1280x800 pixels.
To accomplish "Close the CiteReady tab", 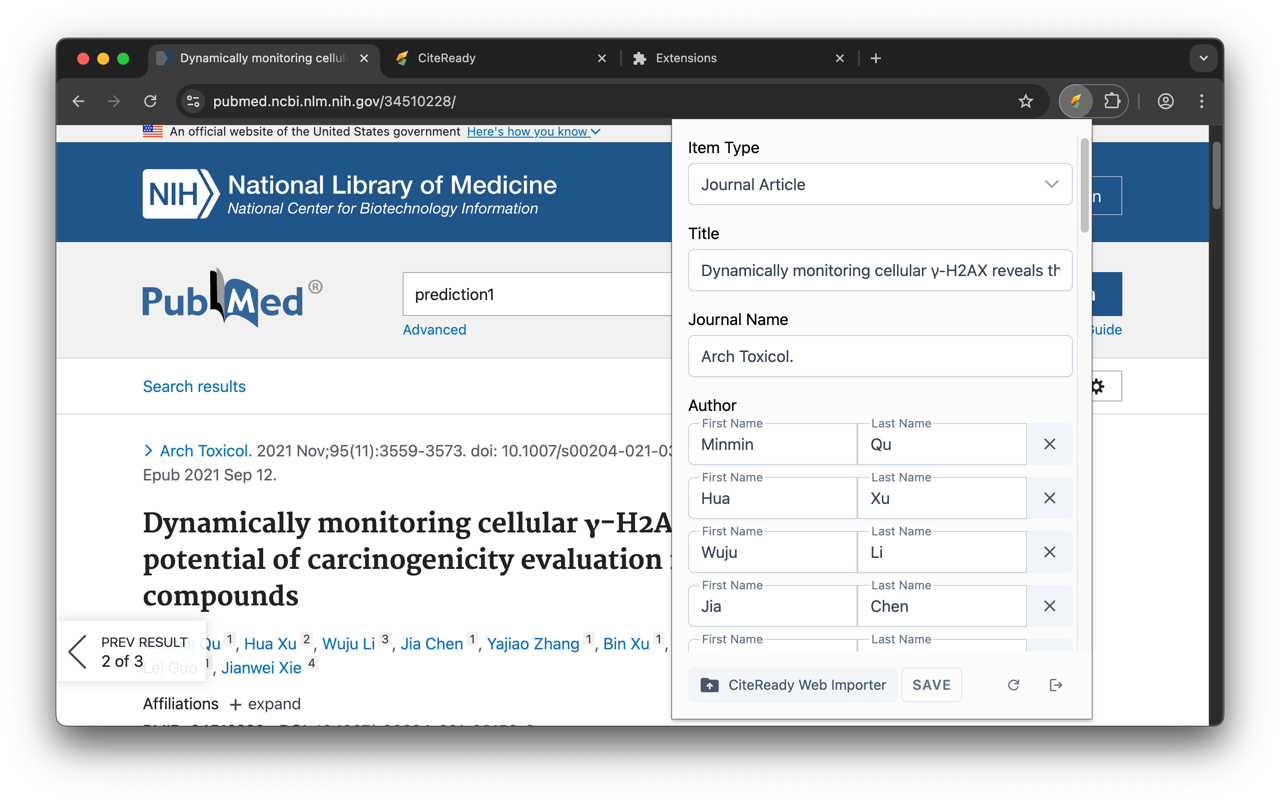I will [601, 58].
